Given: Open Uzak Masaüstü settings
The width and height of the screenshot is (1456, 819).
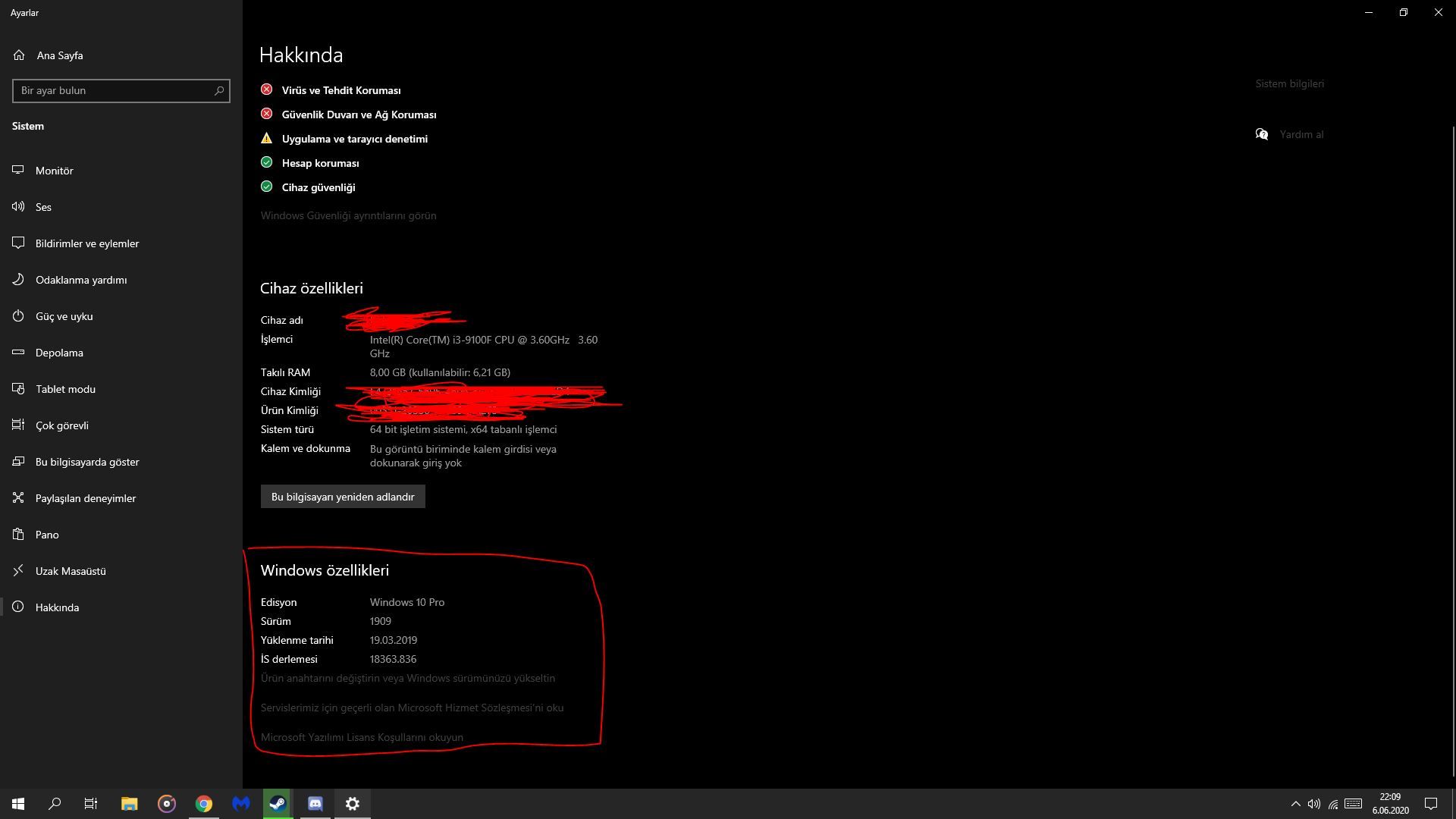Looking at the screenshot, I should click(x=70, y=571).
